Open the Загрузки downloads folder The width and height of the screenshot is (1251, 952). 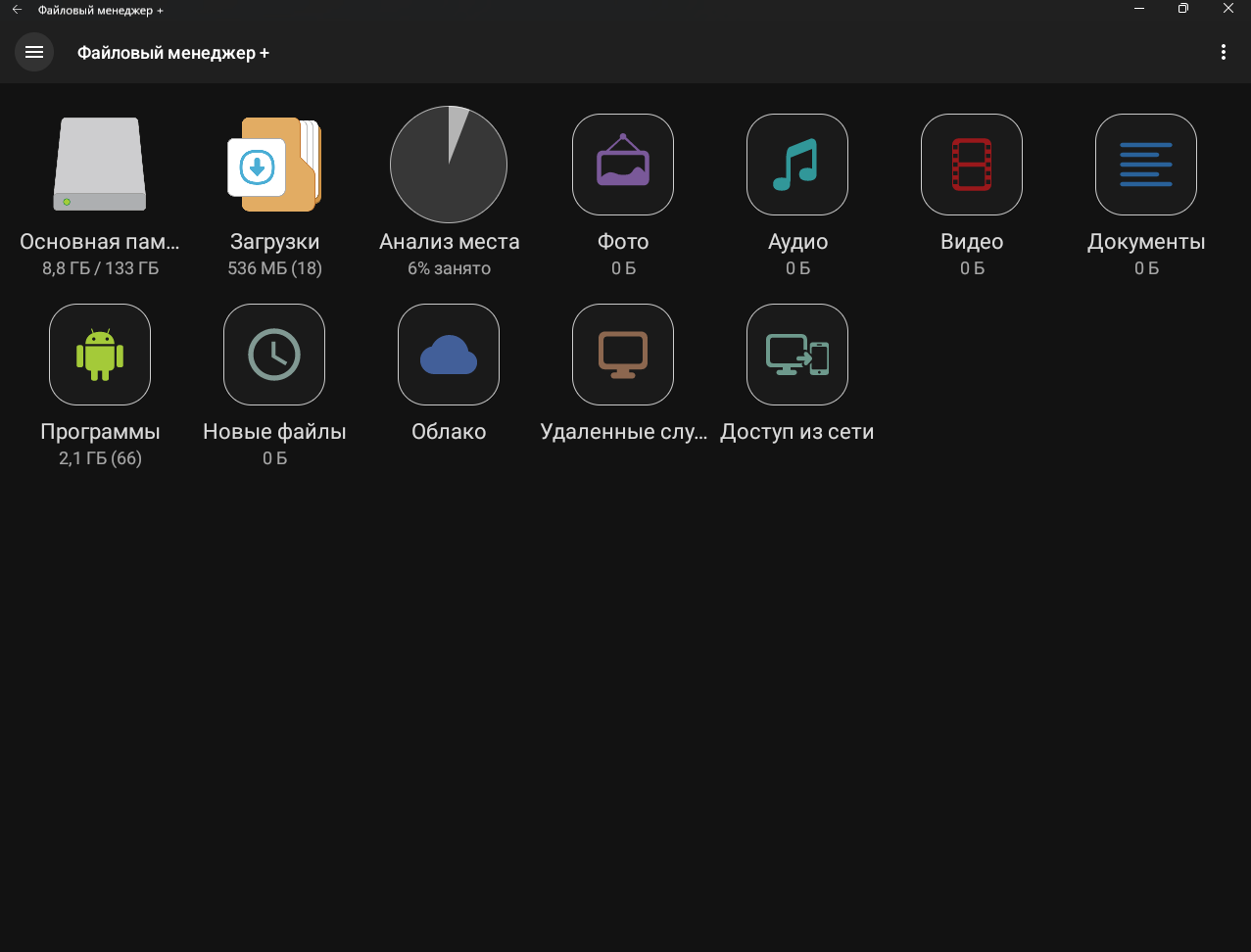tap(274, 165)
